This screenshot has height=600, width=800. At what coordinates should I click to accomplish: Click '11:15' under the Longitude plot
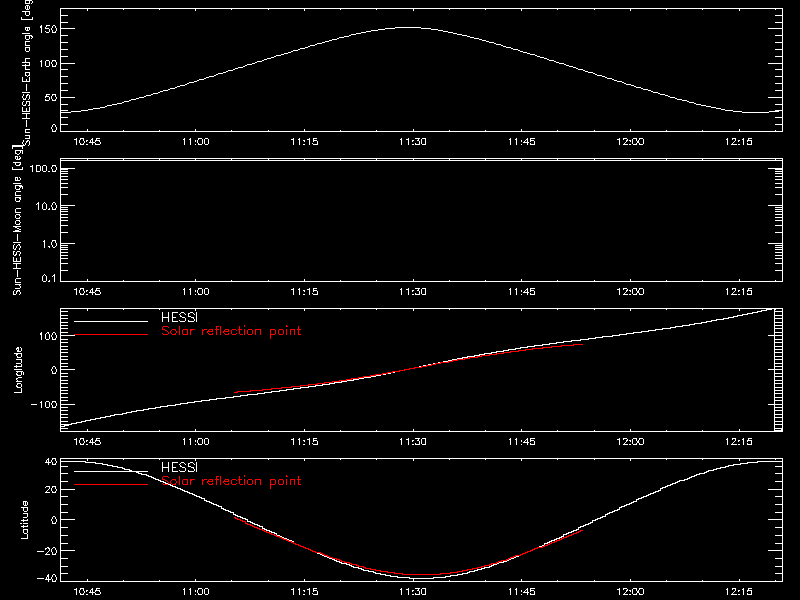305,441
